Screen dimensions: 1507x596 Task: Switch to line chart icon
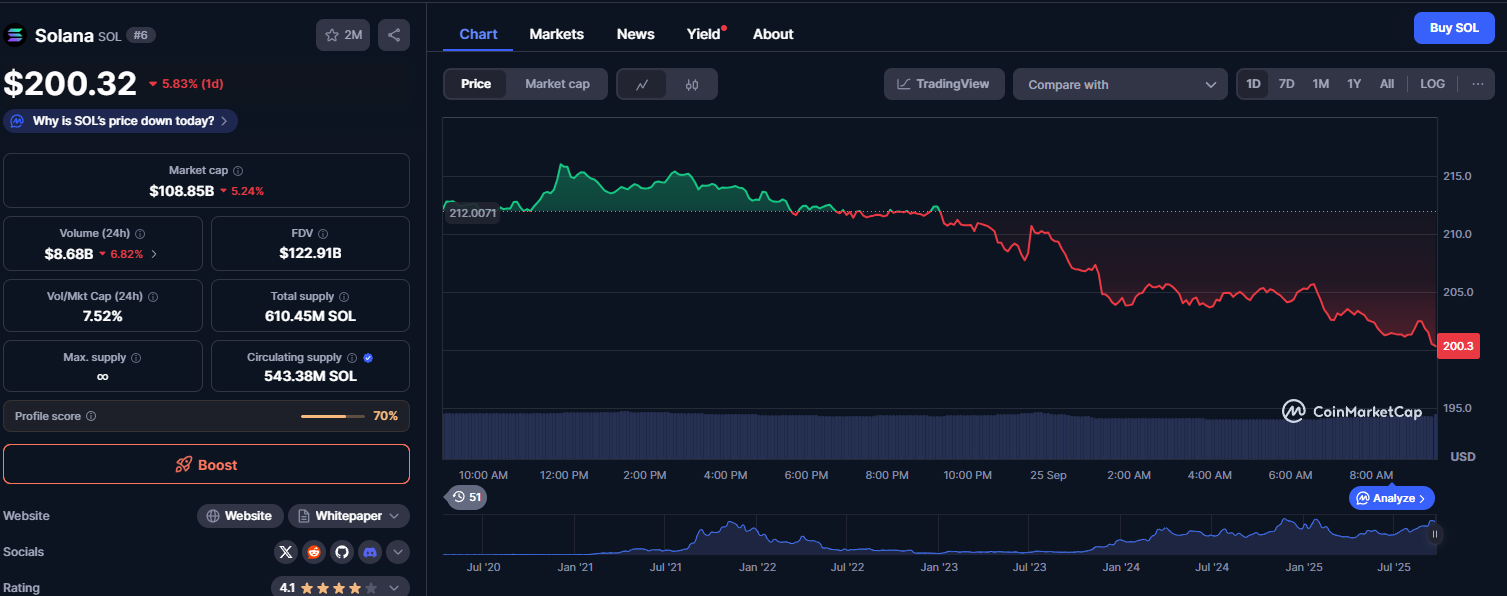point(643,84)
